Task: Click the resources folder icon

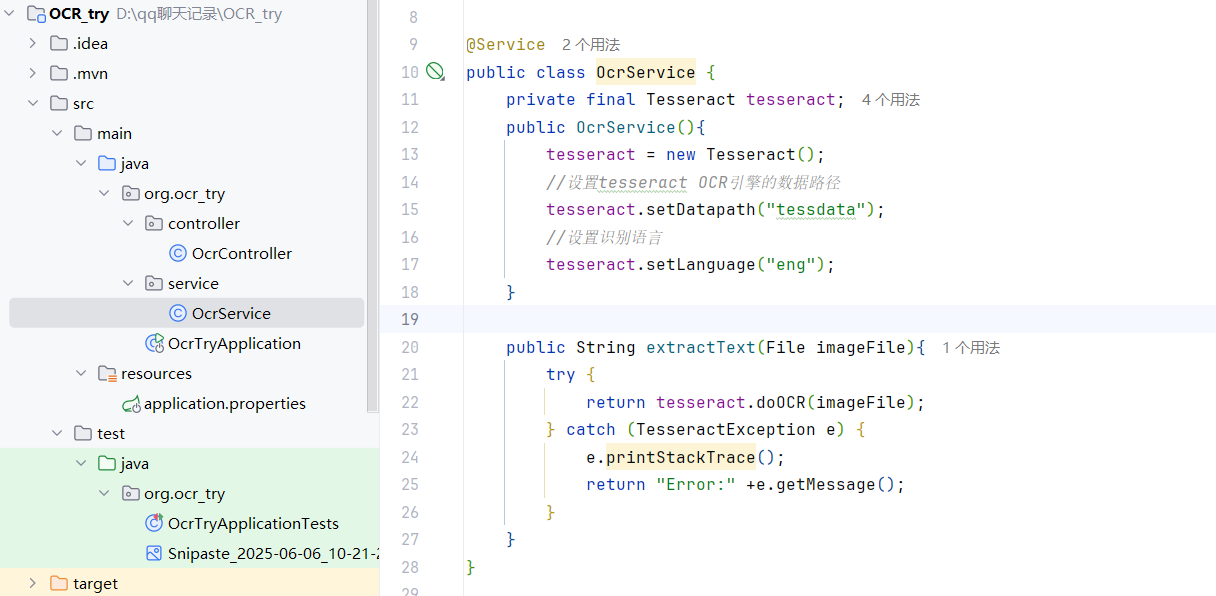Action: pyautogui.click(x=107, y=373)
